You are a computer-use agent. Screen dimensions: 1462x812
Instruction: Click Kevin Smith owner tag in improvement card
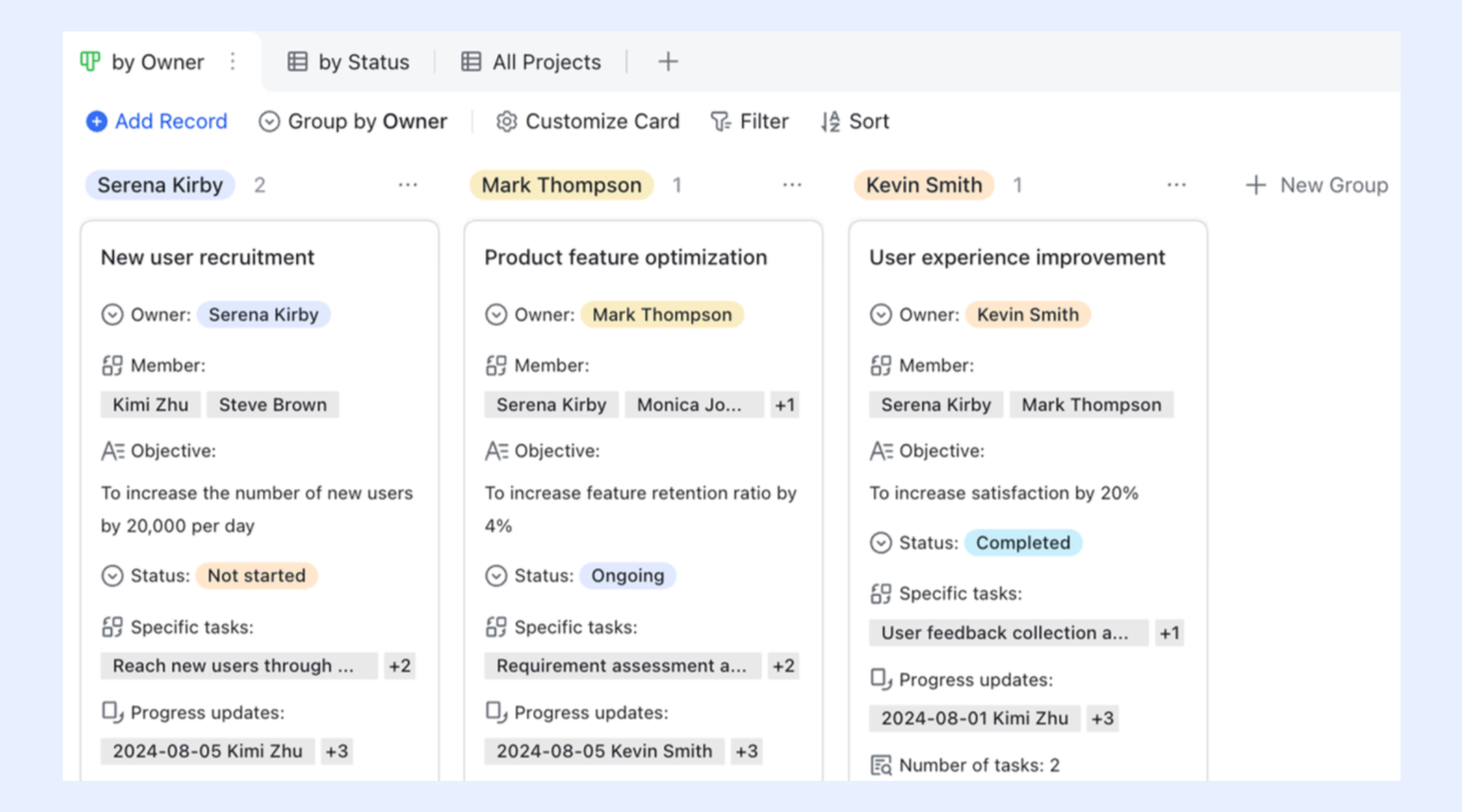pyautogui.click(x=1027, y=315)
